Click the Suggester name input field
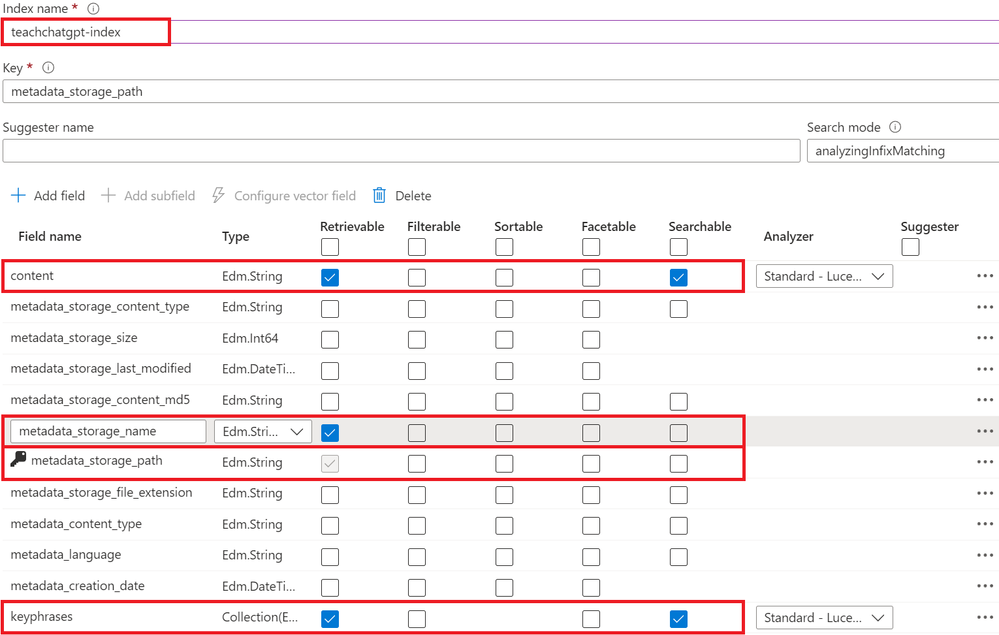Viewport: 999px width, 635px height. pos(400,151)
